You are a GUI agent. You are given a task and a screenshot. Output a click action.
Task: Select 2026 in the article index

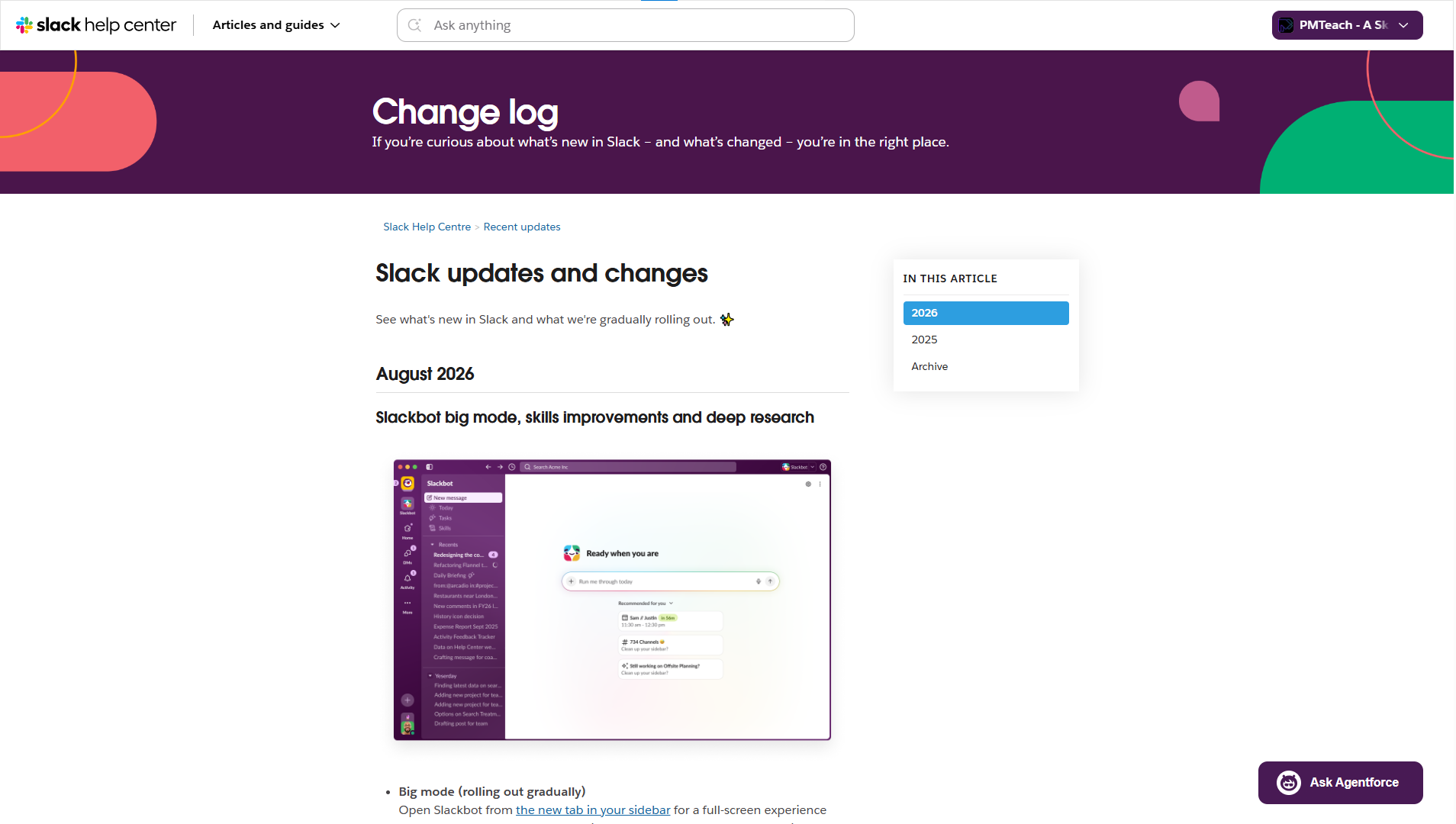pyautogui.click(x=985, y=313)
